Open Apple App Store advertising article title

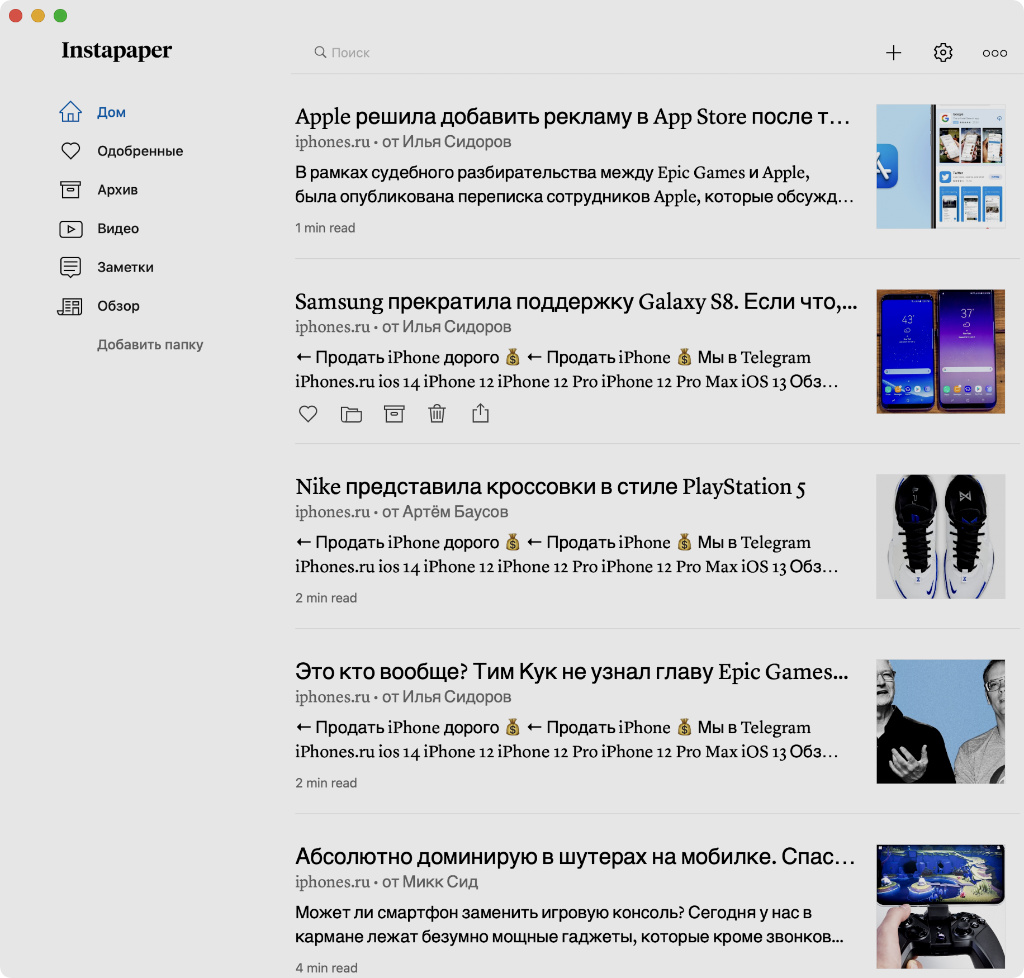pos(572,117)
